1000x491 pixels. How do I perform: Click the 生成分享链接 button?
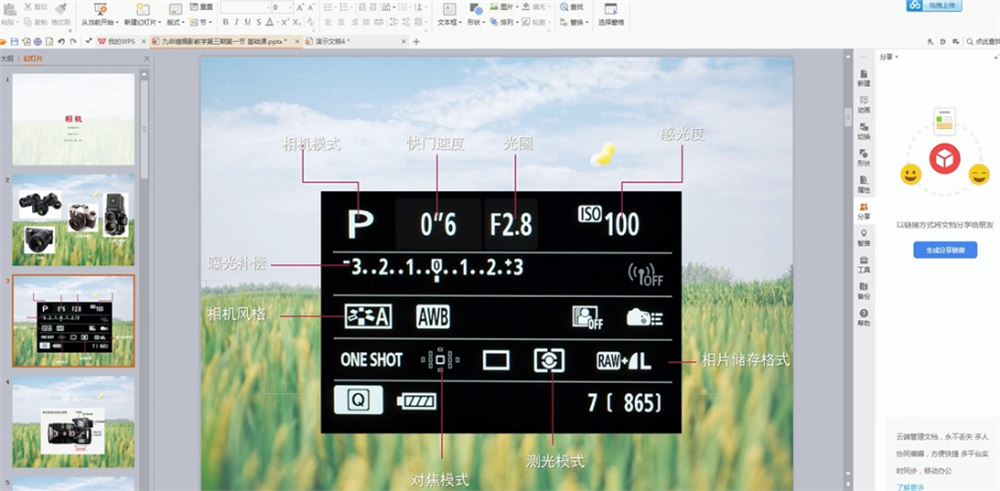click(945, 250)
